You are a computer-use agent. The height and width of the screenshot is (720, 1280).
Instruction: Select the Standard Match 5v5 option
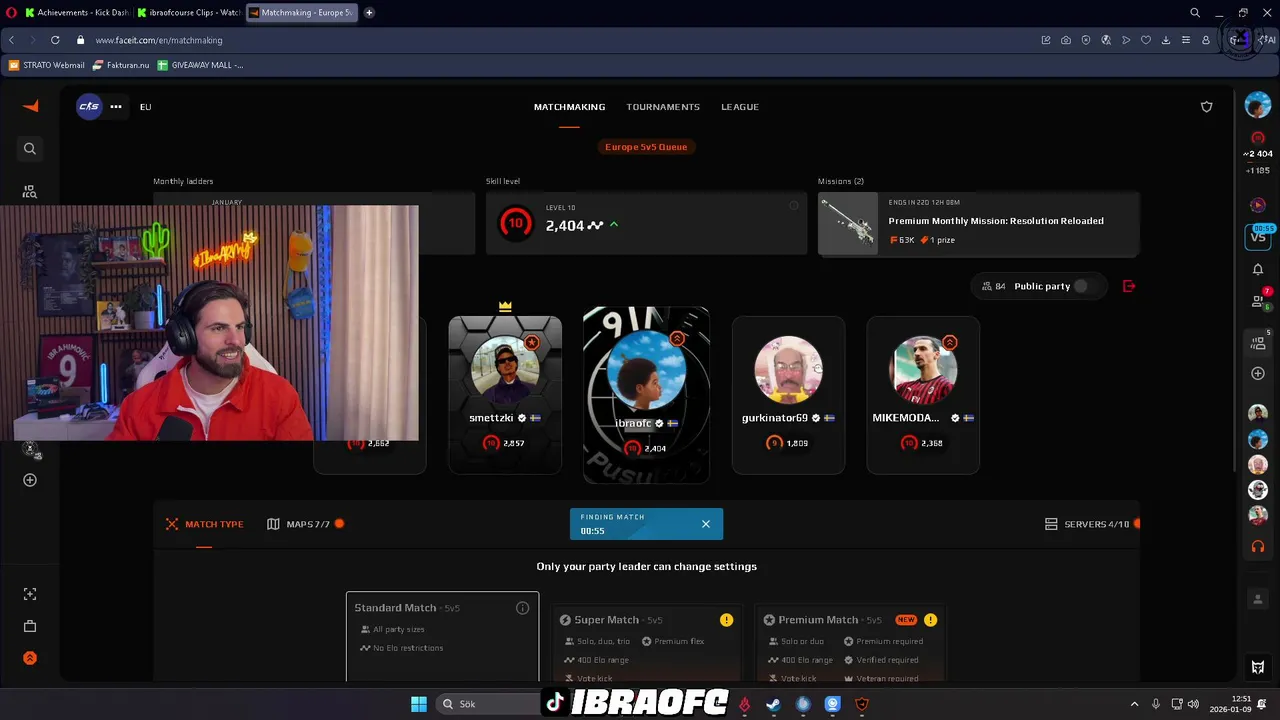pos(442,636)
